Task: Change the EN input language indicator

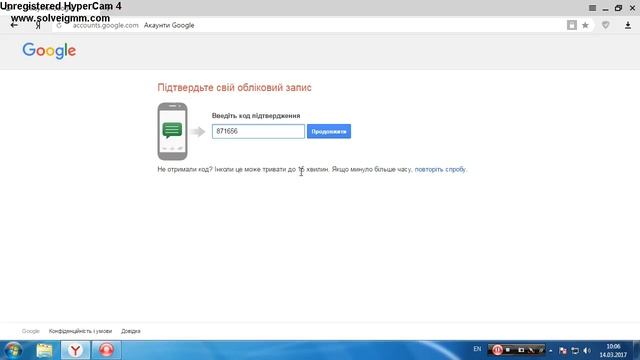Action: [477, 349]
